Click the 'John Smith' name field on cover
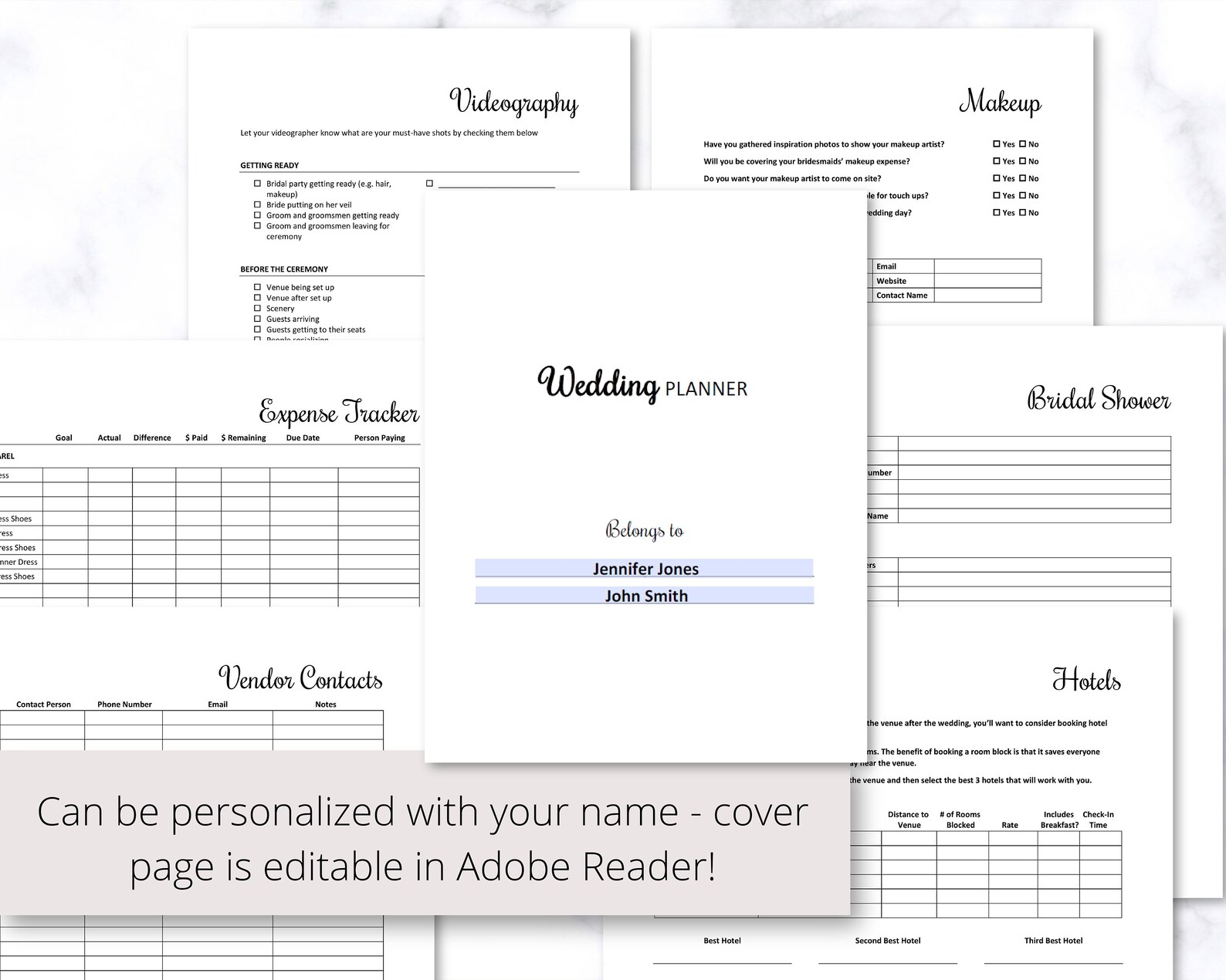 pos(645,596)
